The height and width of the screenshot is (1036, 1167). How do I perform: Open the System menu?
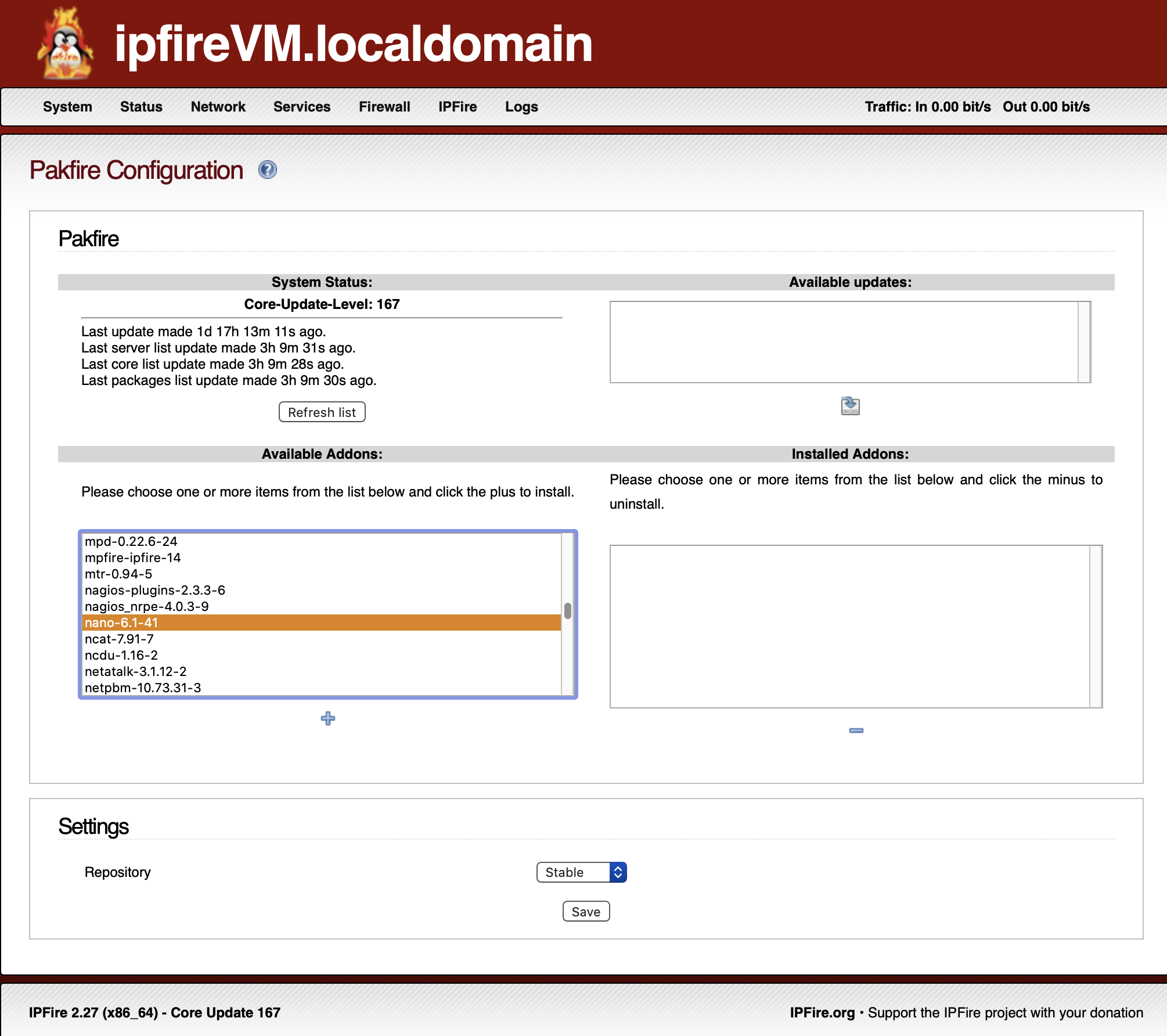[67, 107]
